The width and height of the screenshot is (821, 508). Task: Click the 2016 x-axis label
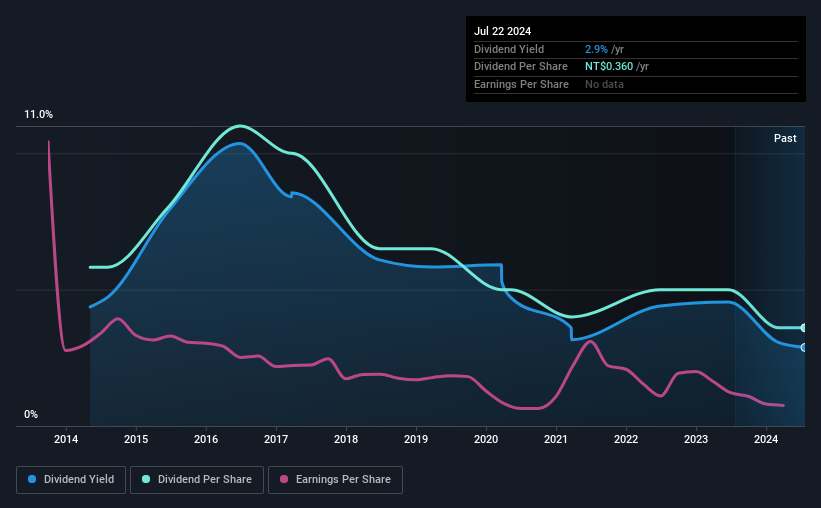click(x=206, y=439)
